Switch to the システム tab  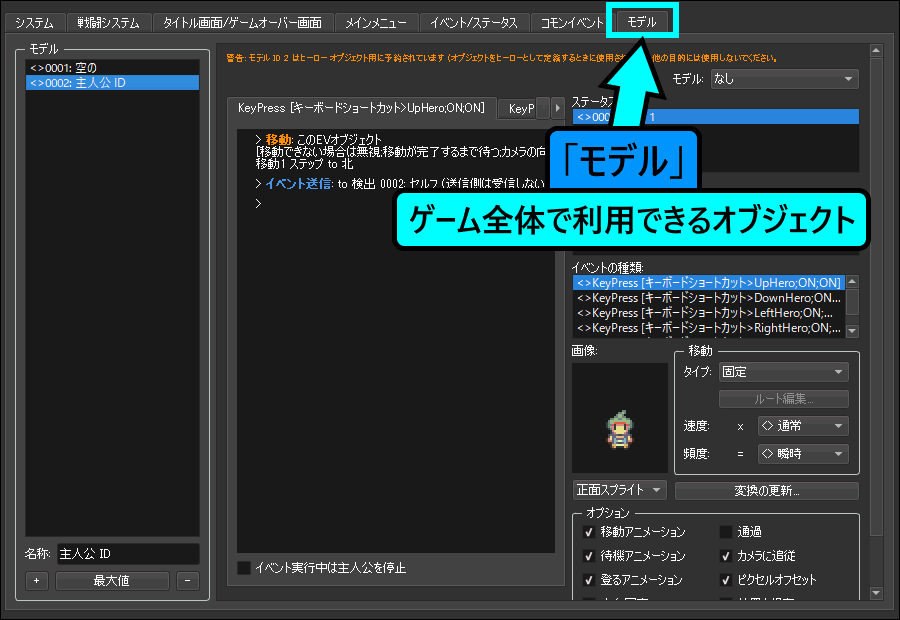click(34, 22)
